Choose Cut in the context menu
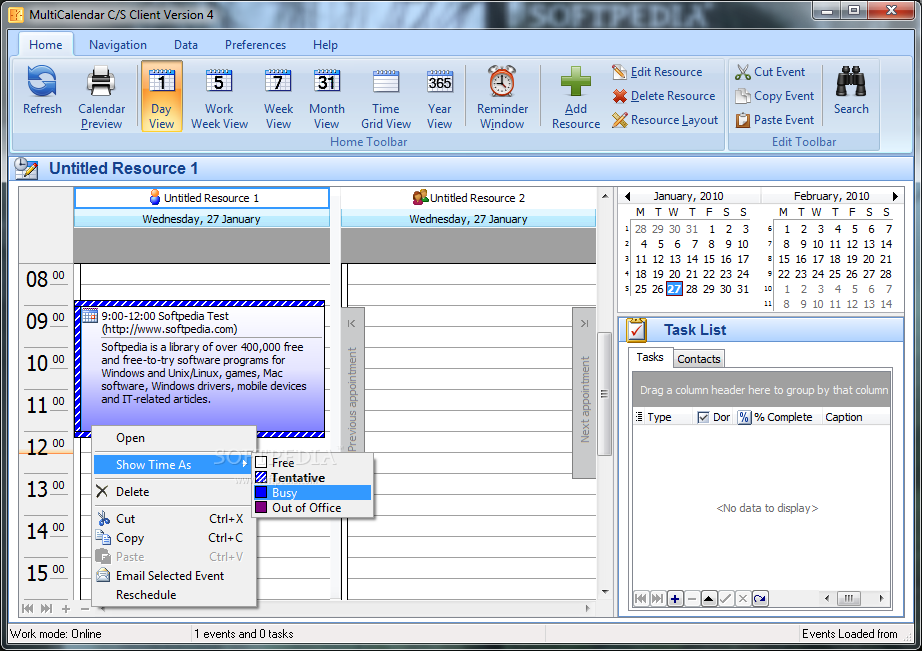 [175, 519]
